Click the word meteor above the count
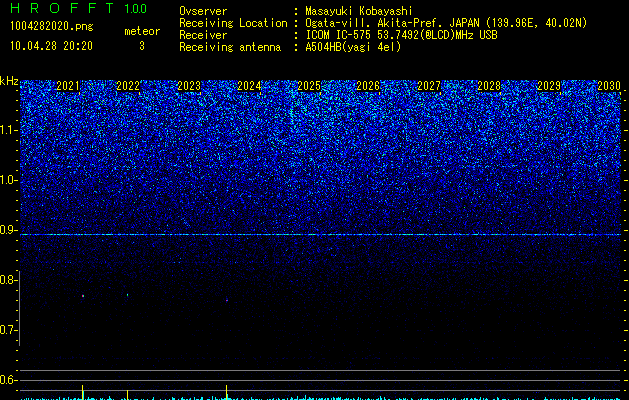The image size is (629, 400). tap(142, 31)
